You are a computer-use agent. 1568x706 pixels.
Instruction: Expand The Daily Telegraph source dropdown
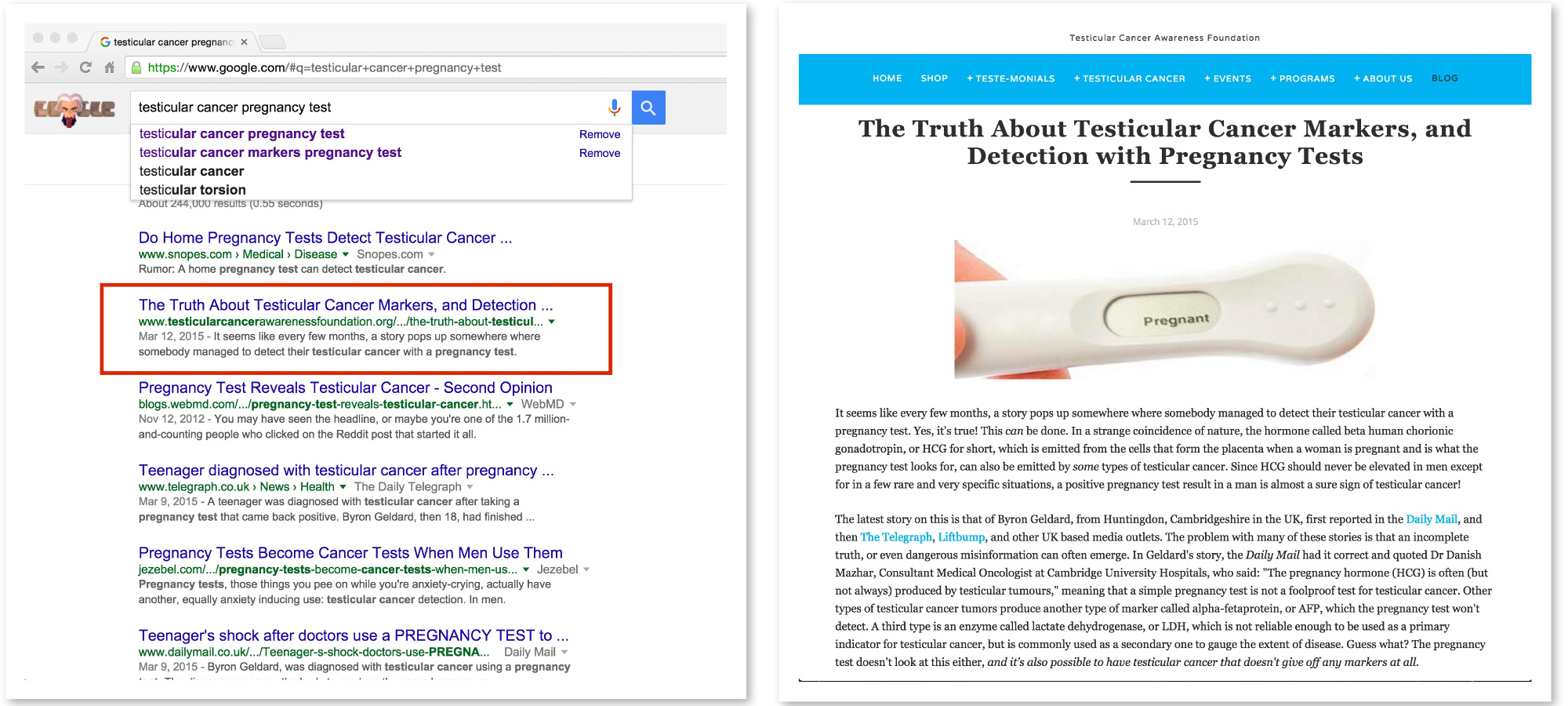tap(470, 487)
